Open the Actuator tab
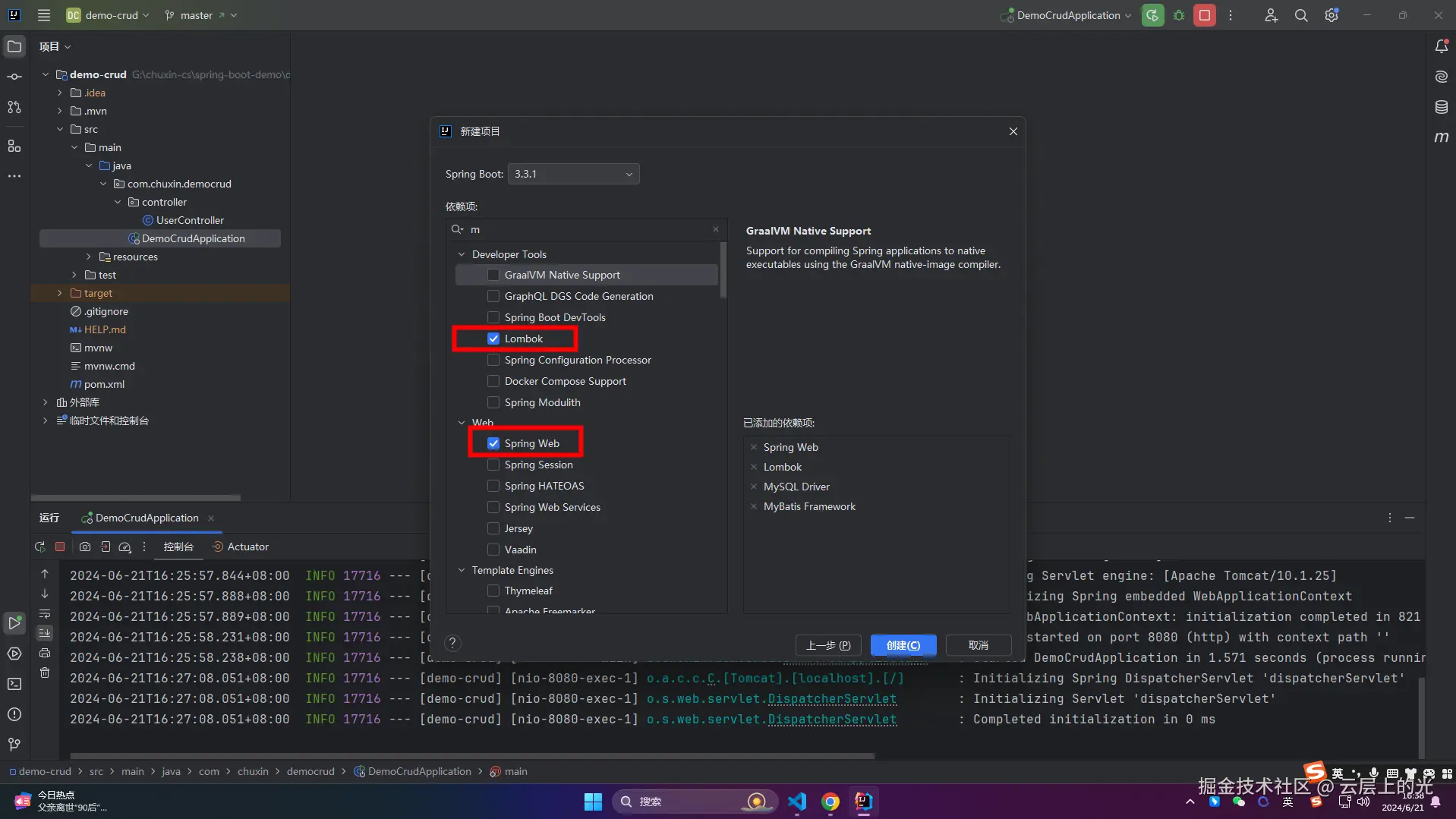Screen dimensions: 1456x819 241,547
